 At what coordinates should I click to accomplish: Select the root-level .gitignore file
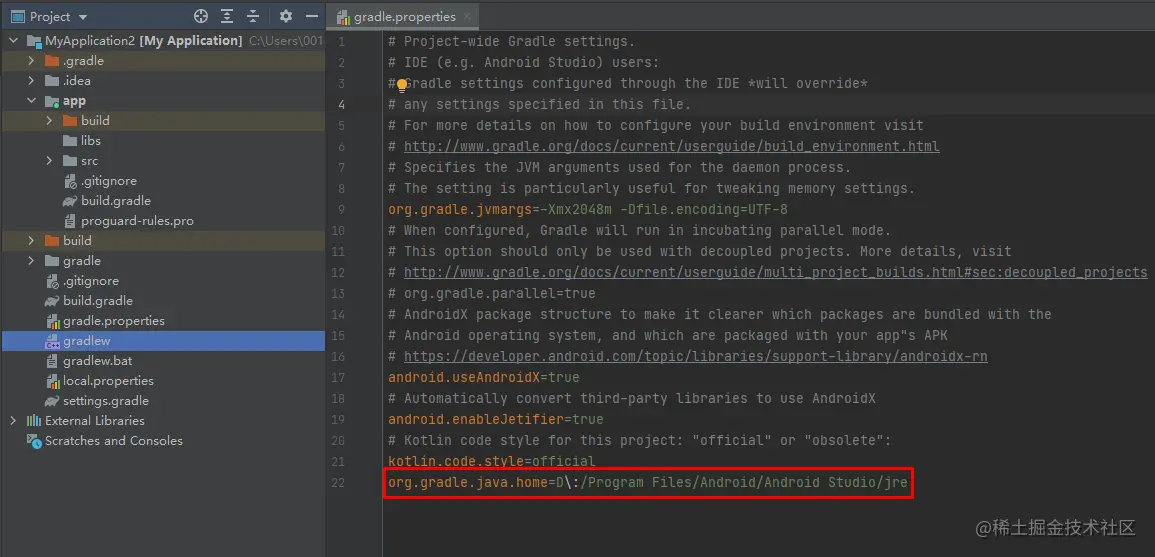coord(91,281)
